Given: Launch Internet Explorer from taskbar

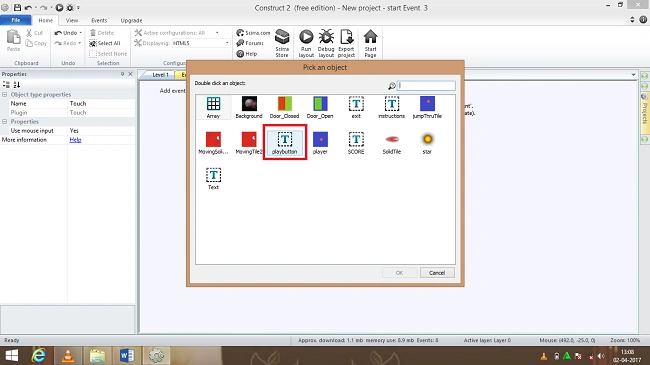Looking at the screenshot, I should pos(39,356).
